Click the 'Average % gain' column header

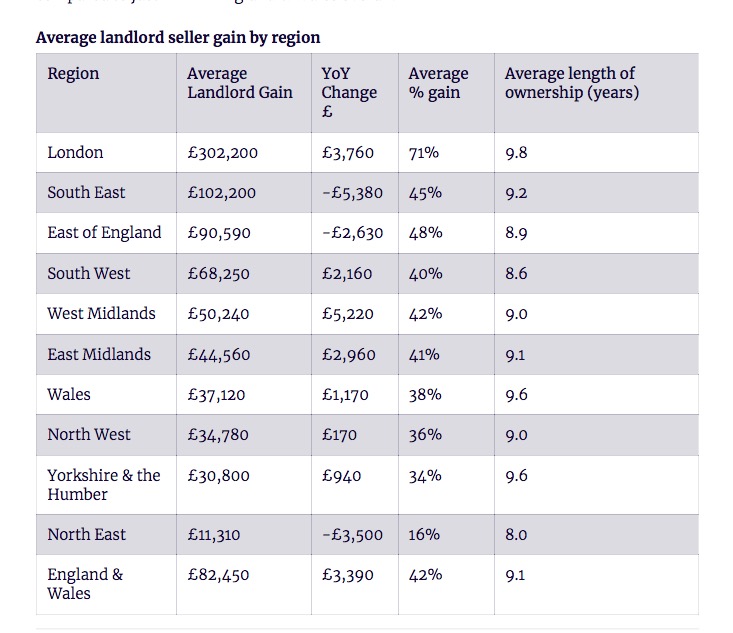(x=438, y=83)
